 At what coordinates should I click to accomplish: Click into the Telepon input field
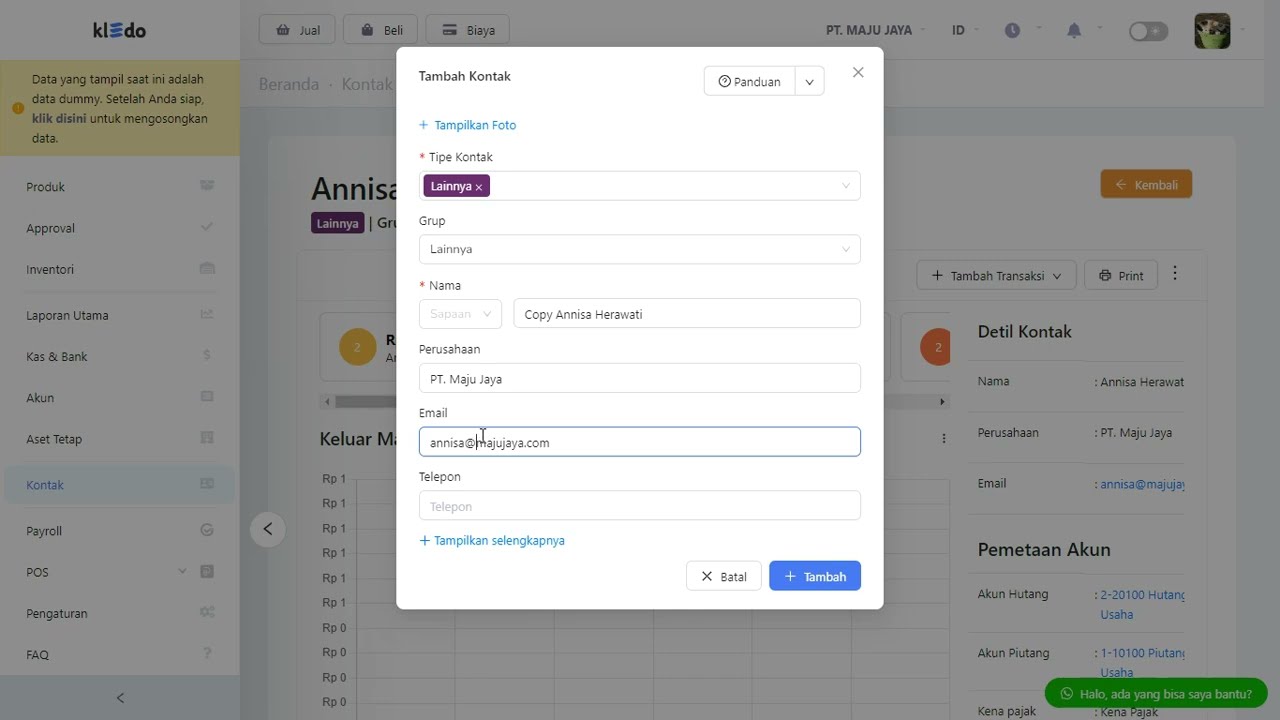pos(639,506)
